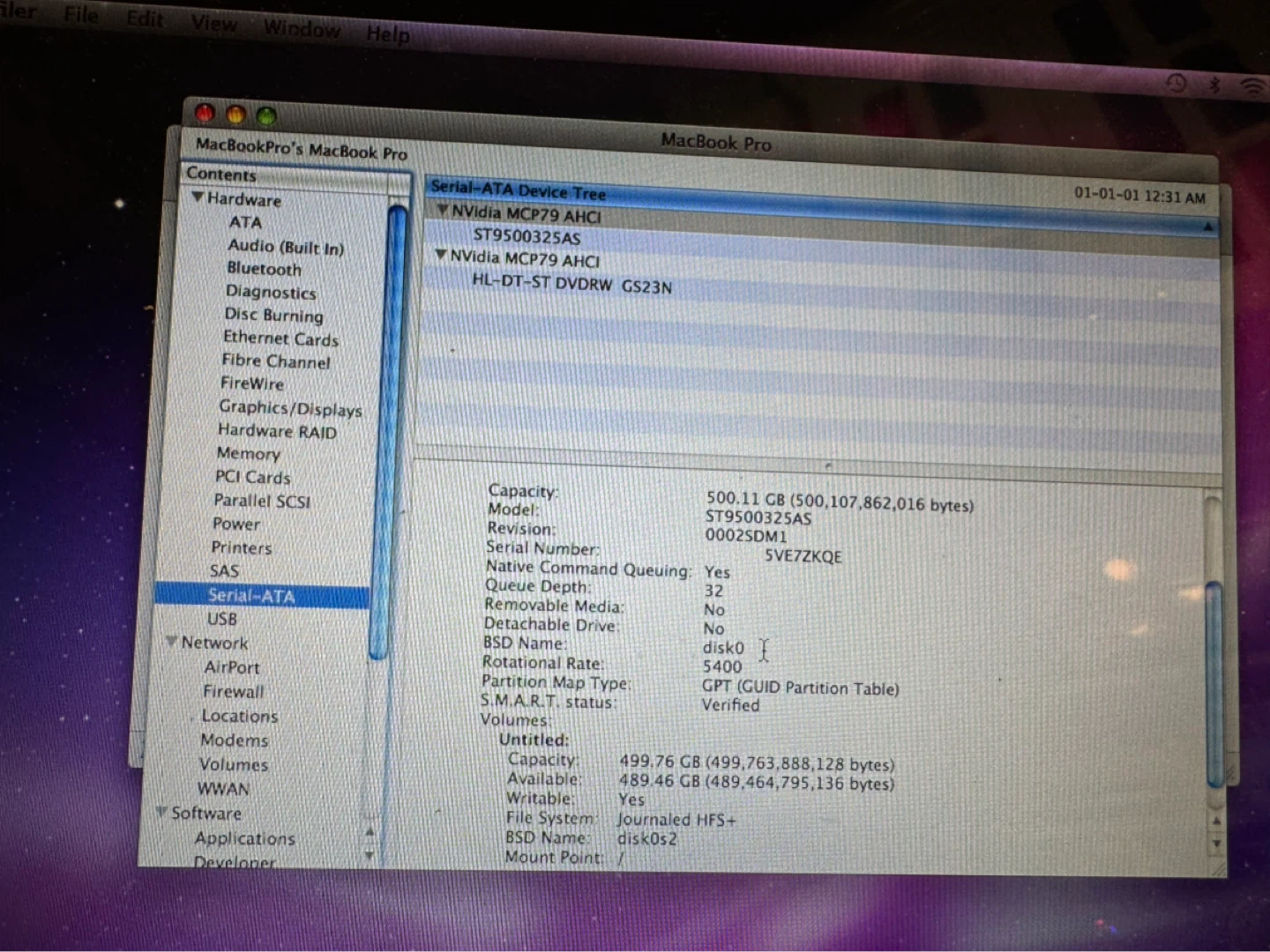1270x952 pixels.
Task: Select Graphics/Displays in the sidebar
Action: pyautogui.click(x=290, y=407)
